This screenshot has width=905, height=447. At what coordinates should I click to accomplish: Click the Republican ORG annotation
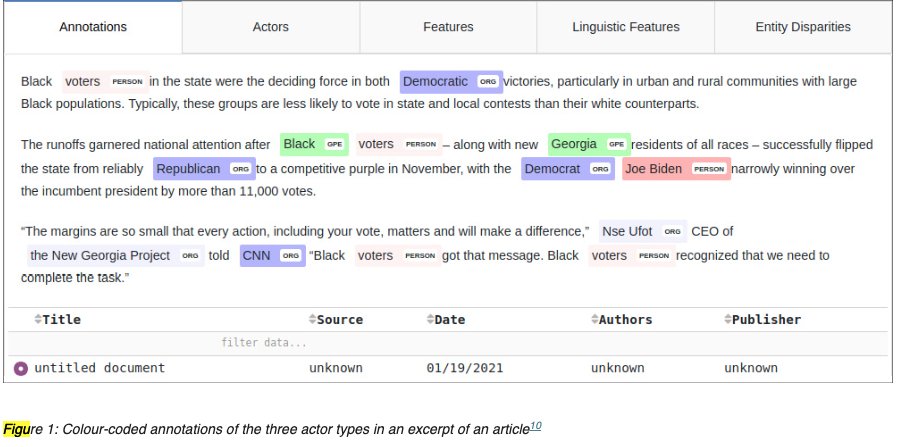[204, 169]
